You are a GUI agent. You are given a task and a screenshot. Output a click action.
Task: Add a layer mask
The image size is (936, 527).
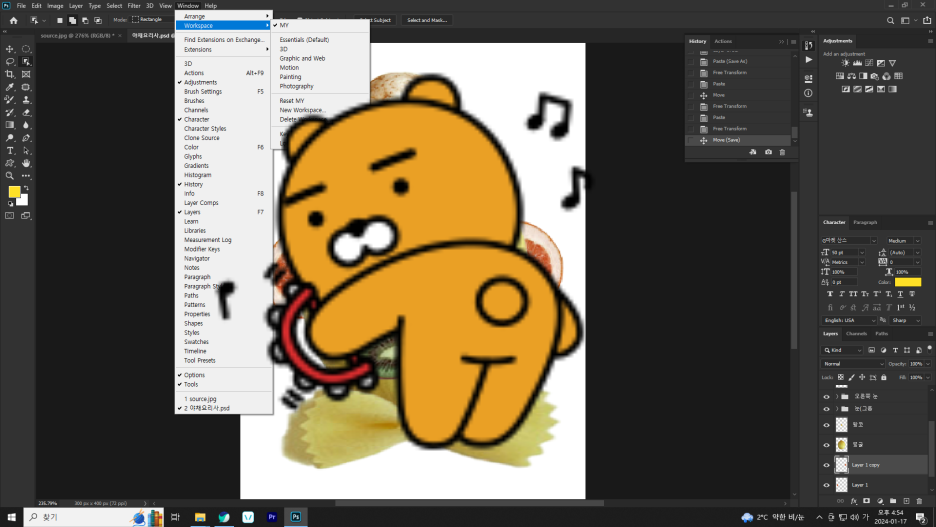[866, 501]
